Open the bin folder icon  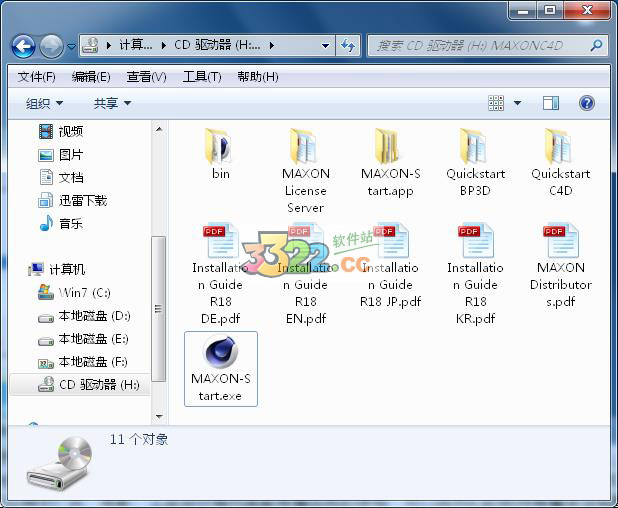(220, 147)
